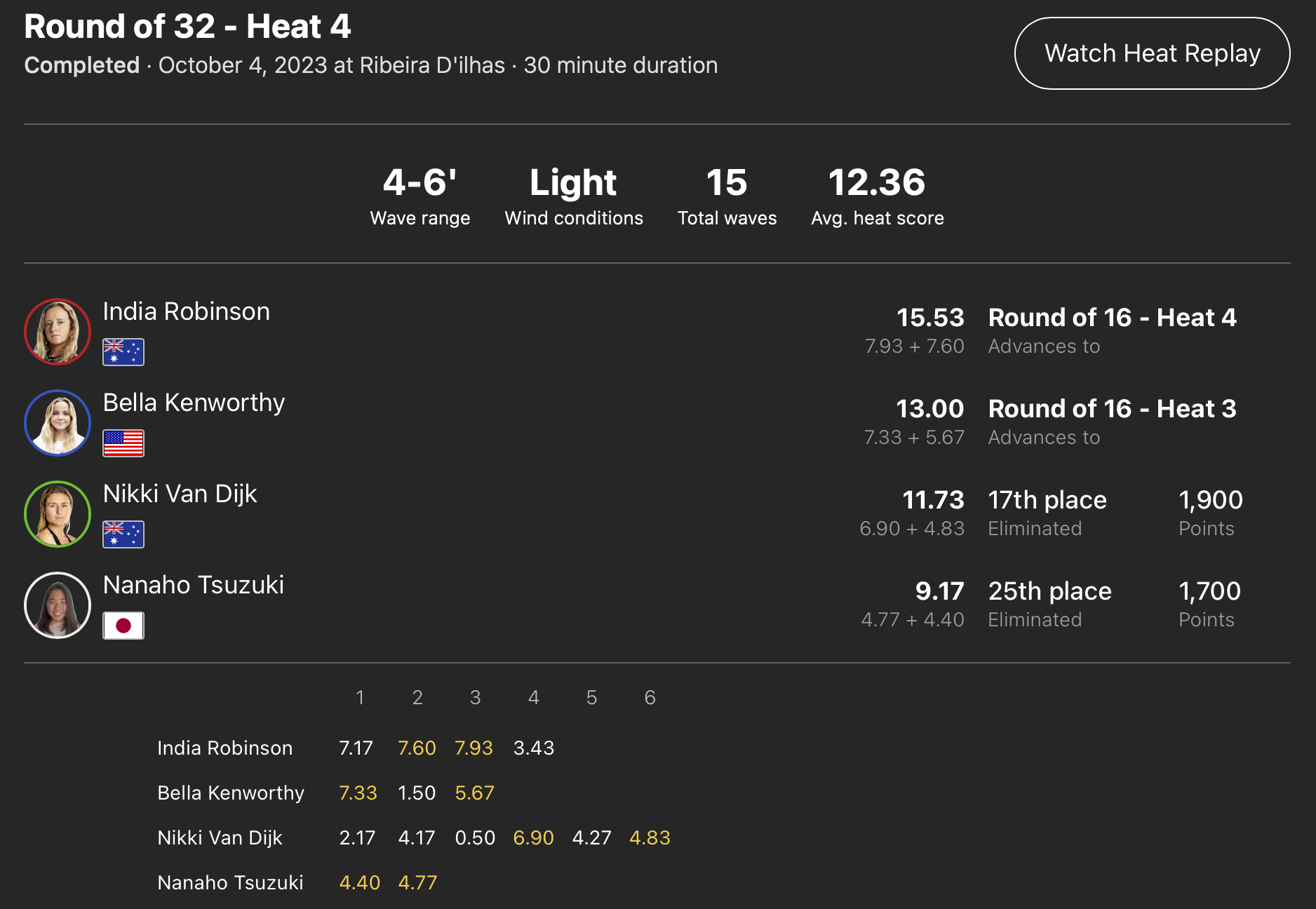1316x909 pixels.
Task: Open the Round of 16 - Heat 4 link
Action: (x=1112, y=318)
